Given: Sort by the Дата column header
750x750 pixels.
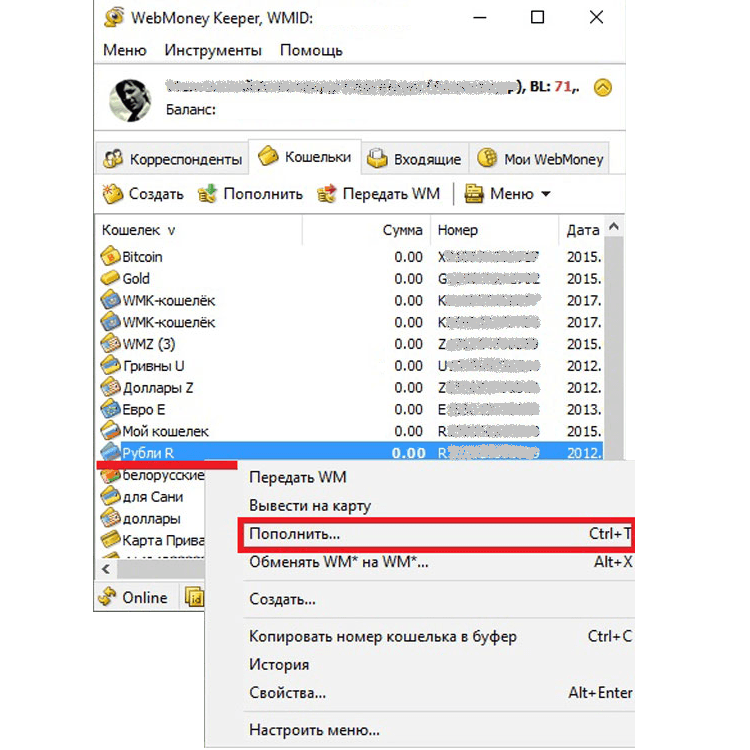Looking at the screenshot, I should coord(581,230).
